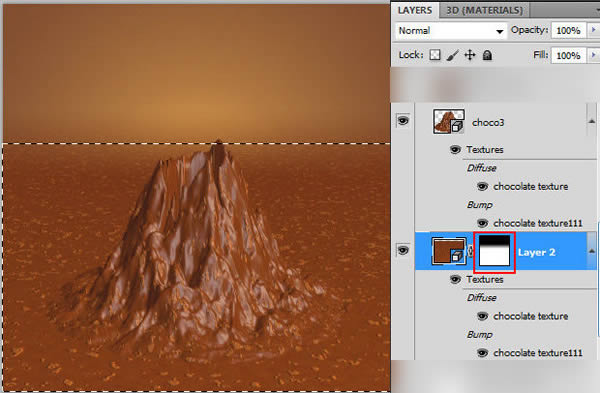The height and width of the screenshot is (393, 600).
Task: Switch to the 3D {MATERIALS} tab
Action: [x=484, y=10]
